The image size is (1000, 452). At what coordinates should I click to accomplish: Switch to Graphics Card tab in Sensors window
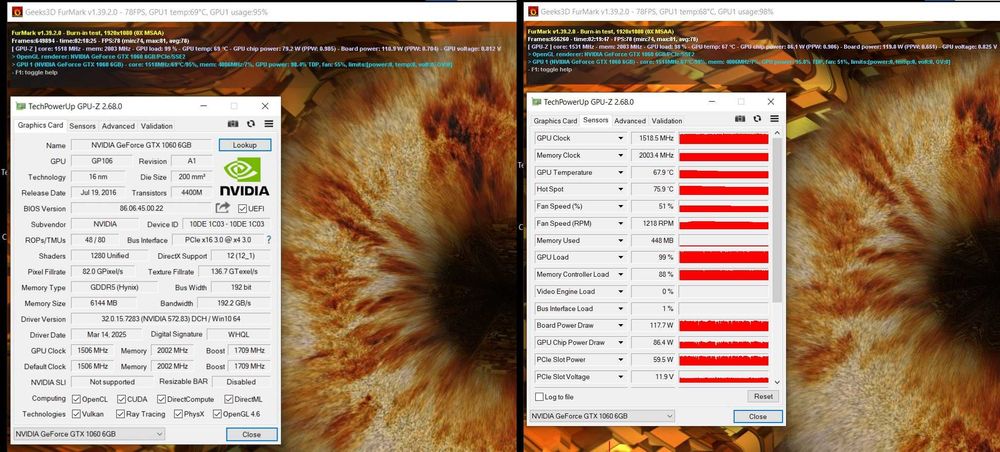click(x=555, y=120)
